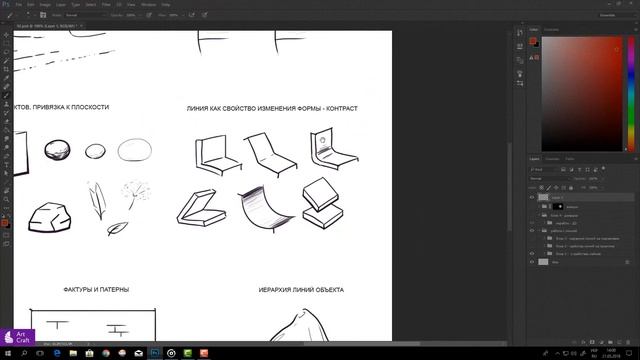The height and width of the screenshot is (360, 640).
Task: Select the Eraser tool
Action: (6, 121)
